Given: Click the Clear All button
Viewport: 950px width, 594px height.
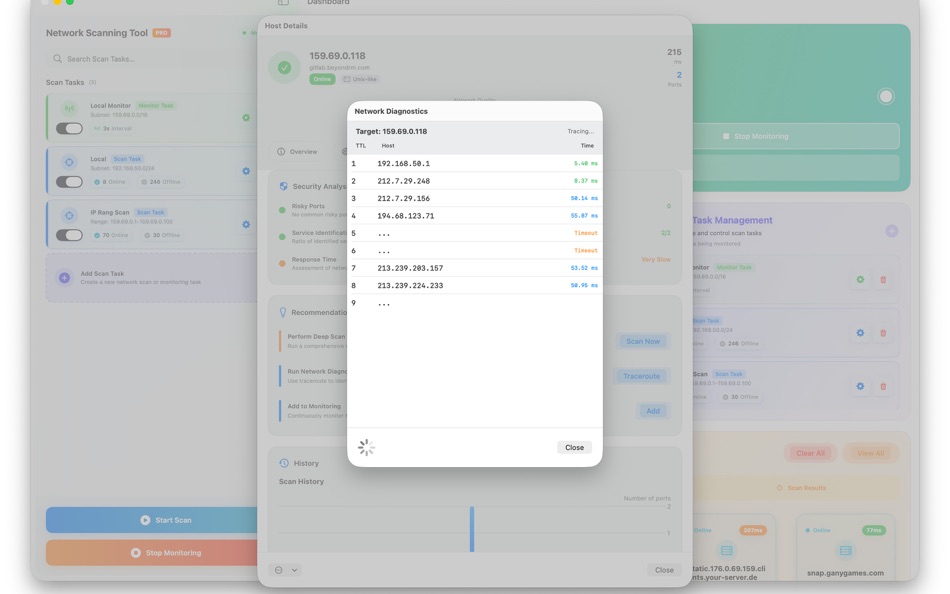Looking at the screenshot, I should tap(809, 453).
